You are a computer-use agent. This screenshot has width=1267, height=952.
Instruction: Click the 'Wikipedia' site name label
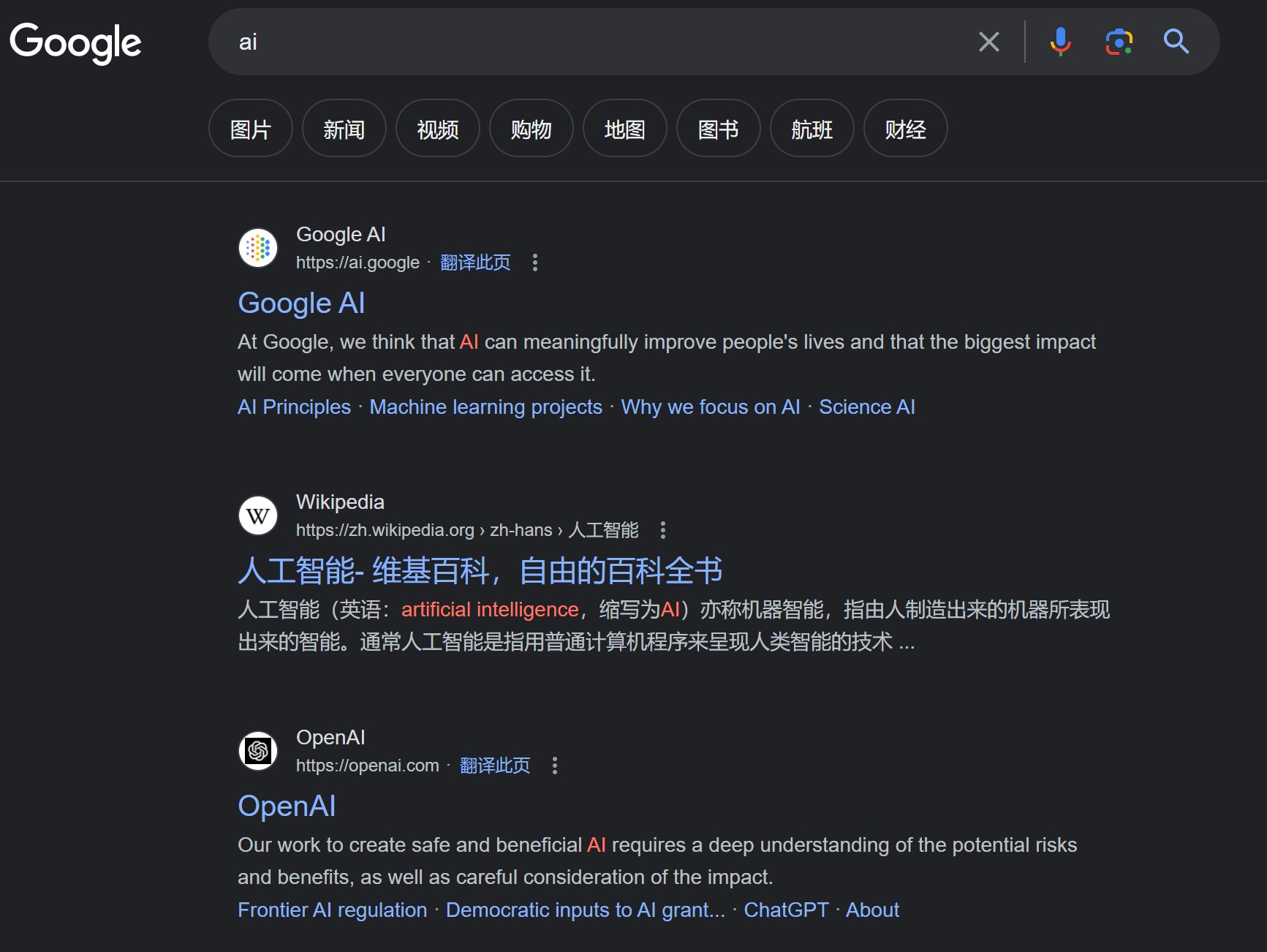click(340, 502)
